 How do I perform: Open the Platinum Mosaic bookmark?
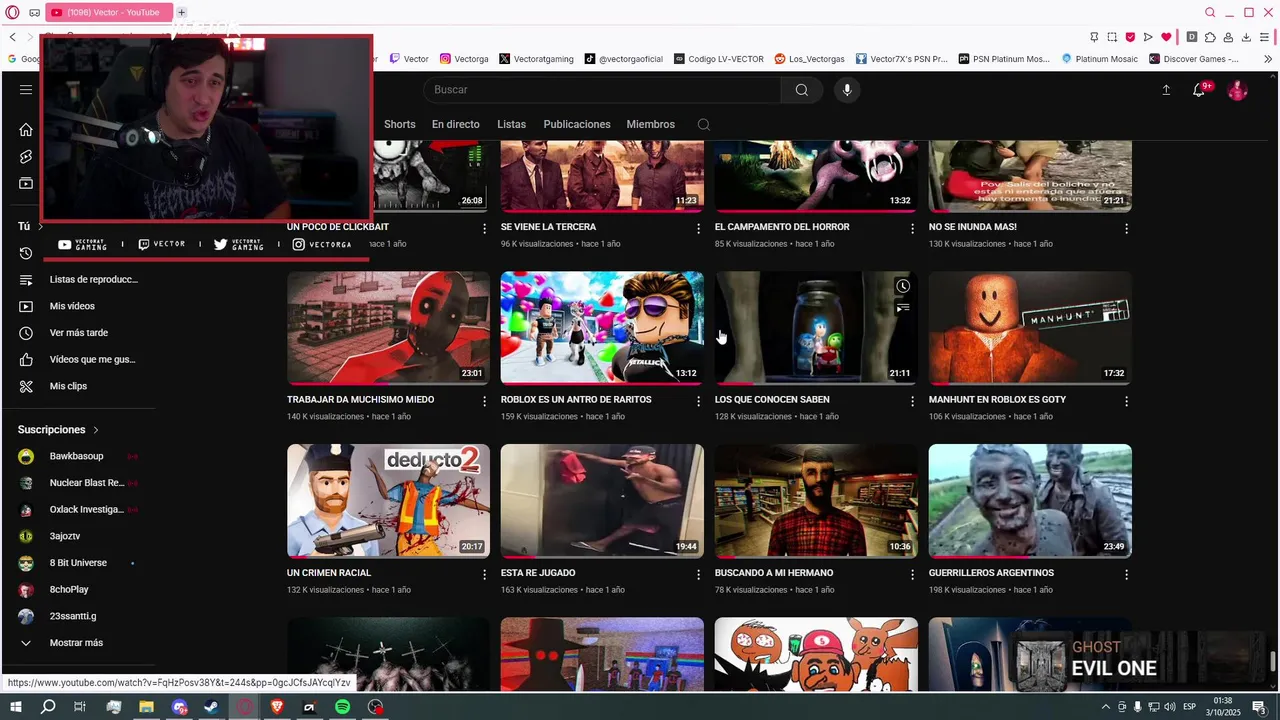point(1100,59)
